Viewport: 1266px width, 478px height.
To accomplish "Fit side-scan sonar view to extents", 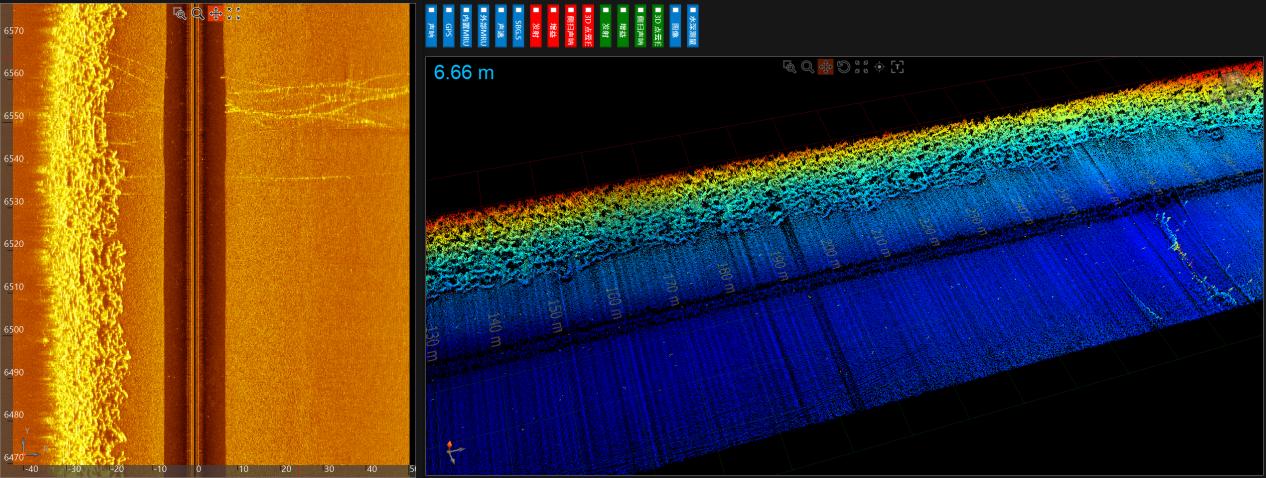I will pyautogui.click(x=234, y=13).
